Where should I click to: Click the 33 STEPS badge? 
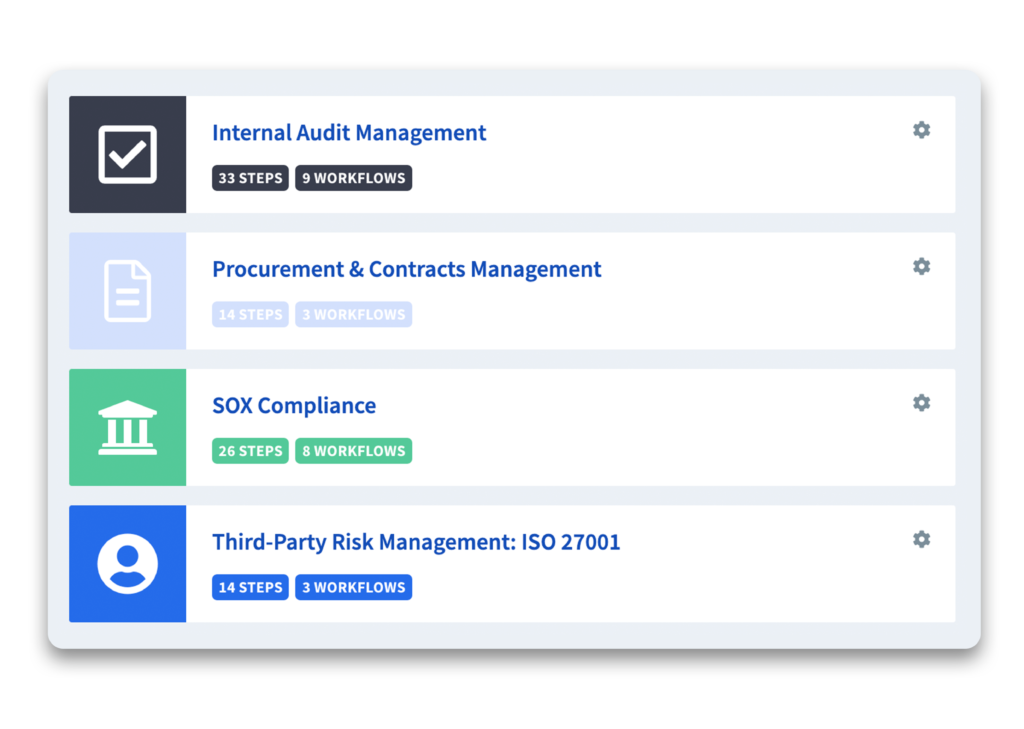[250, 178]
